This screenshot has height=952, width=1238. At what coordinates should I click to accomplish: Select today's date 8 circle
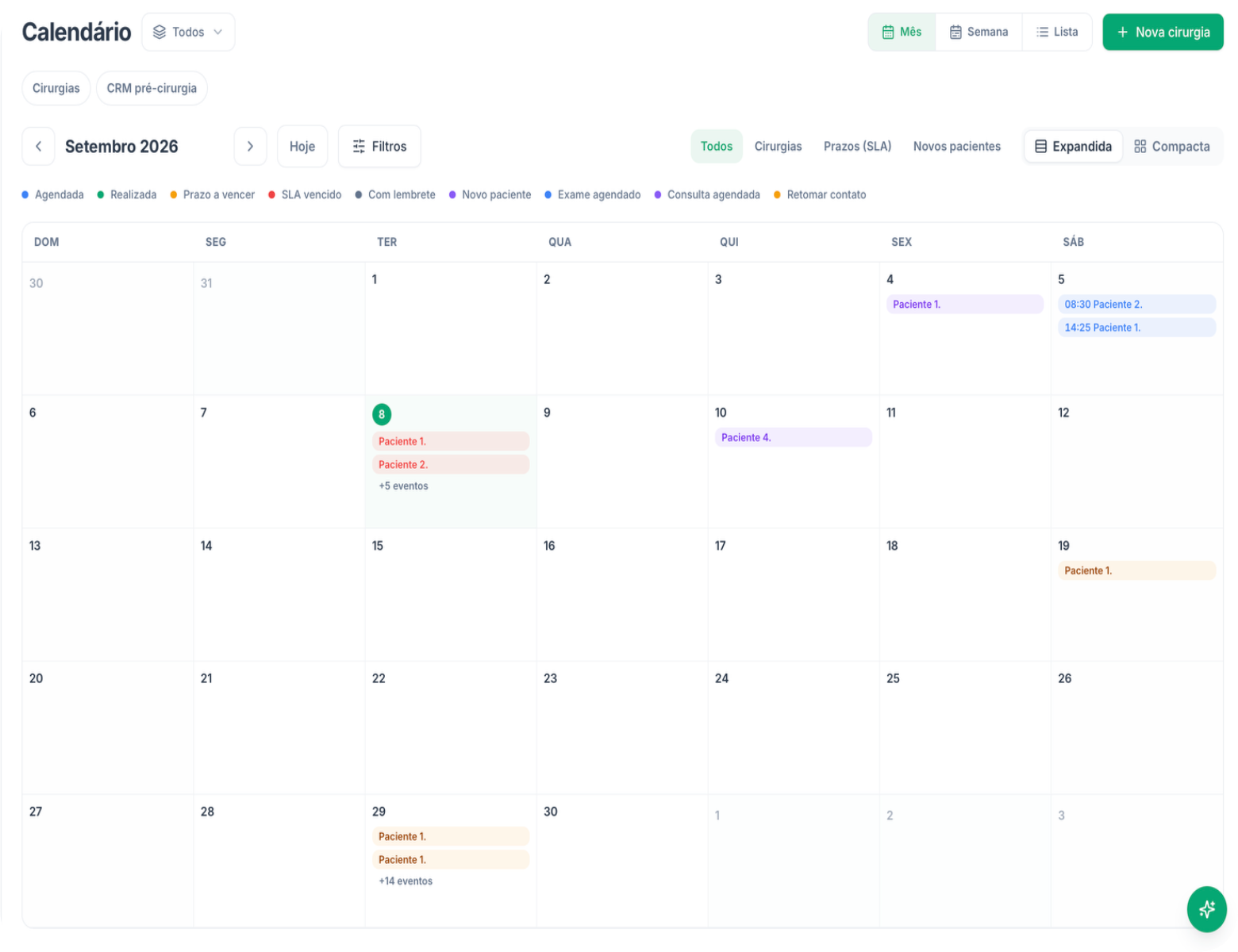pos(382,414)
